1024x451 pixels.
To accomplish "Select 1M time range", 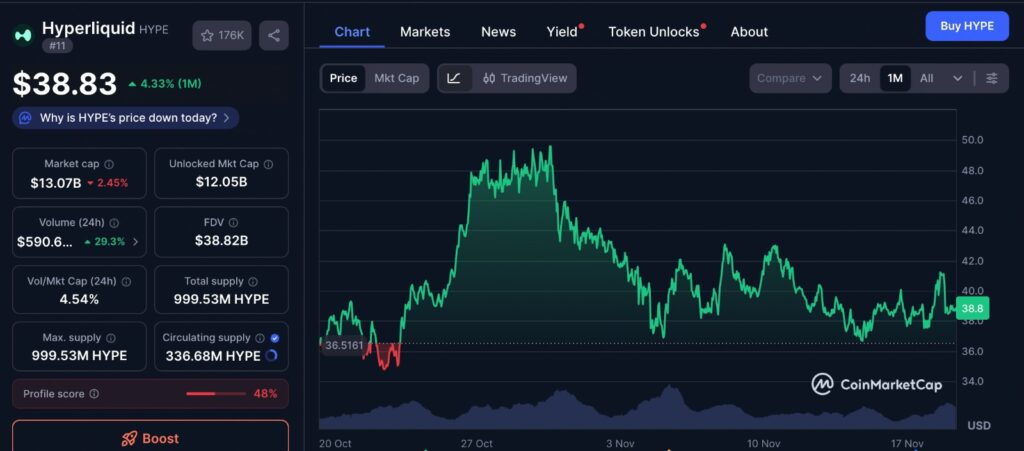I will pos(895,78).
